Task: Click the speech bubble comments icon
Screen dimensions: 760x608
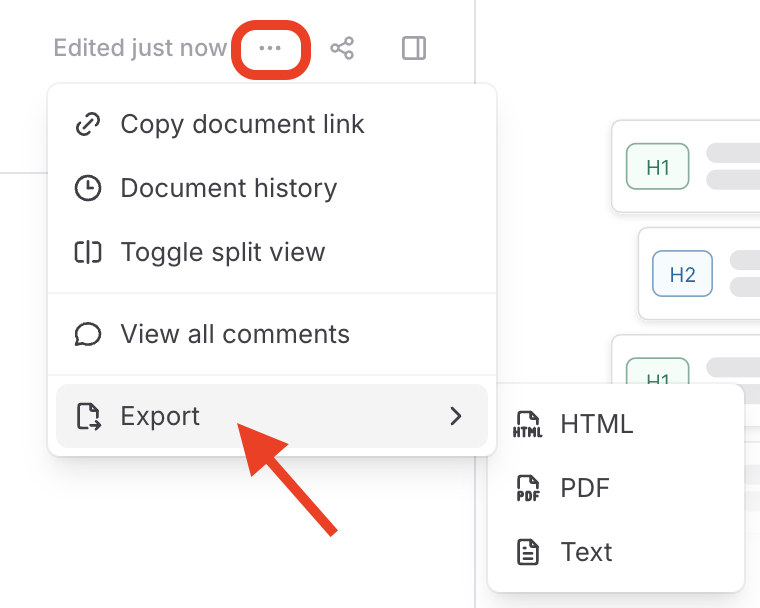Action: pos(88,334)
